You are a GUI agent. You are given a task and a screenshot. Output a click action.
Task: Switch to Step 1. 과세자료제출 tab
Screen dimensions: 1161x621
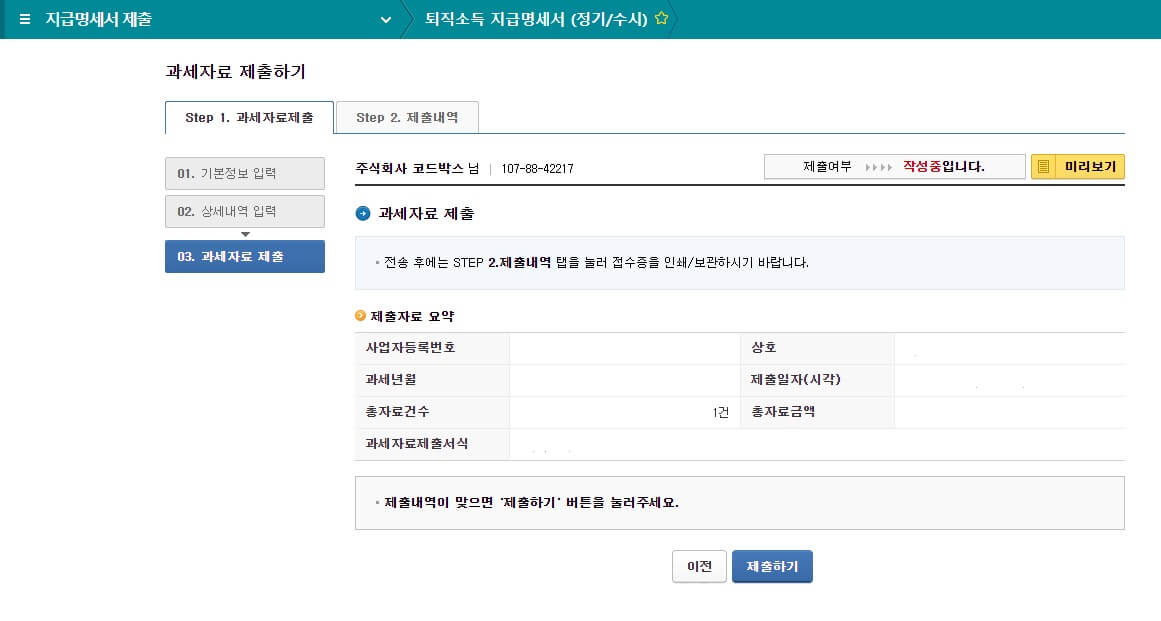click(x=249, y=118)
